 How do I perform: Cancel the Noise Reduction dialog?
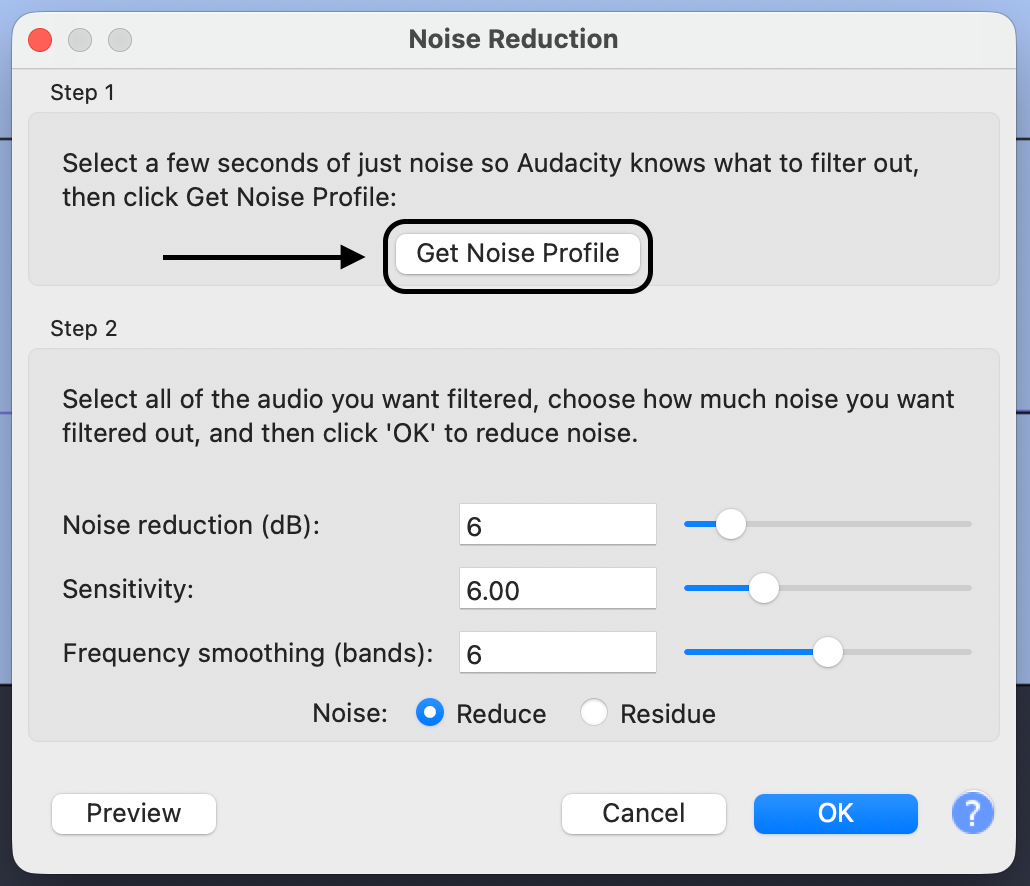(x=643, y=813)
